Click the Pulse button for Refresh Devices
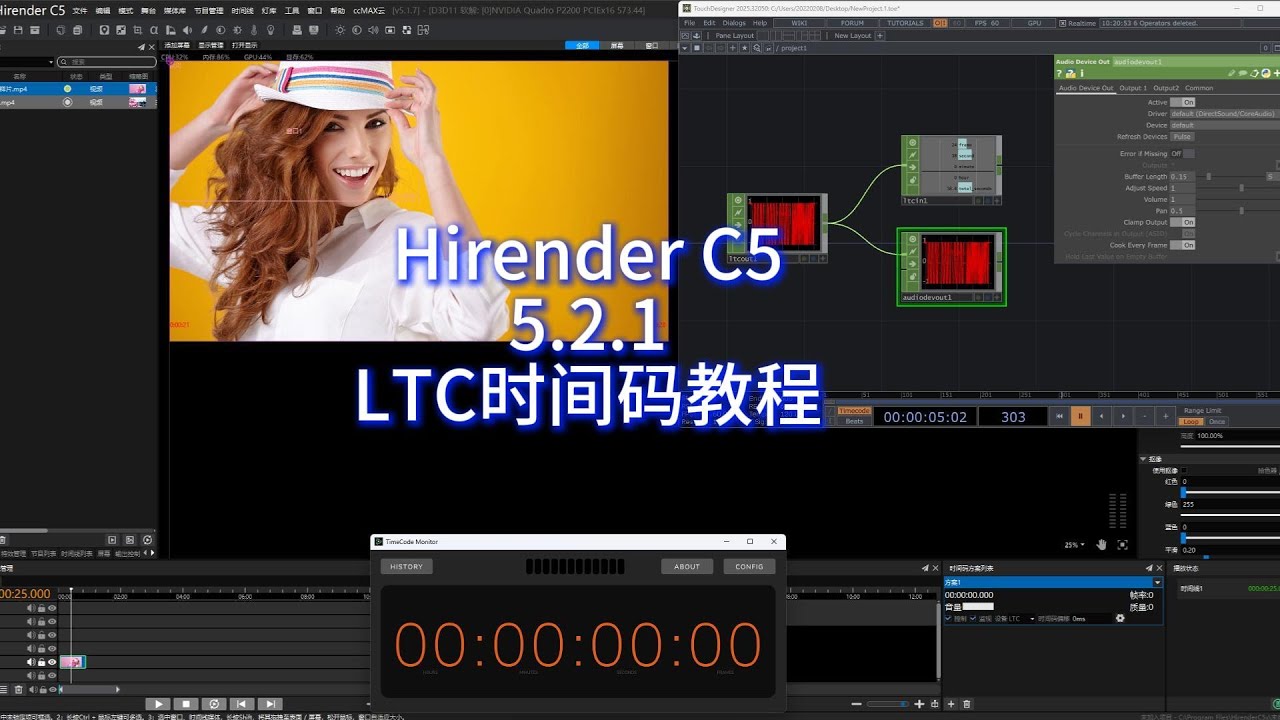This screenshot has width=1280, height=720. tap(1182, 137)
